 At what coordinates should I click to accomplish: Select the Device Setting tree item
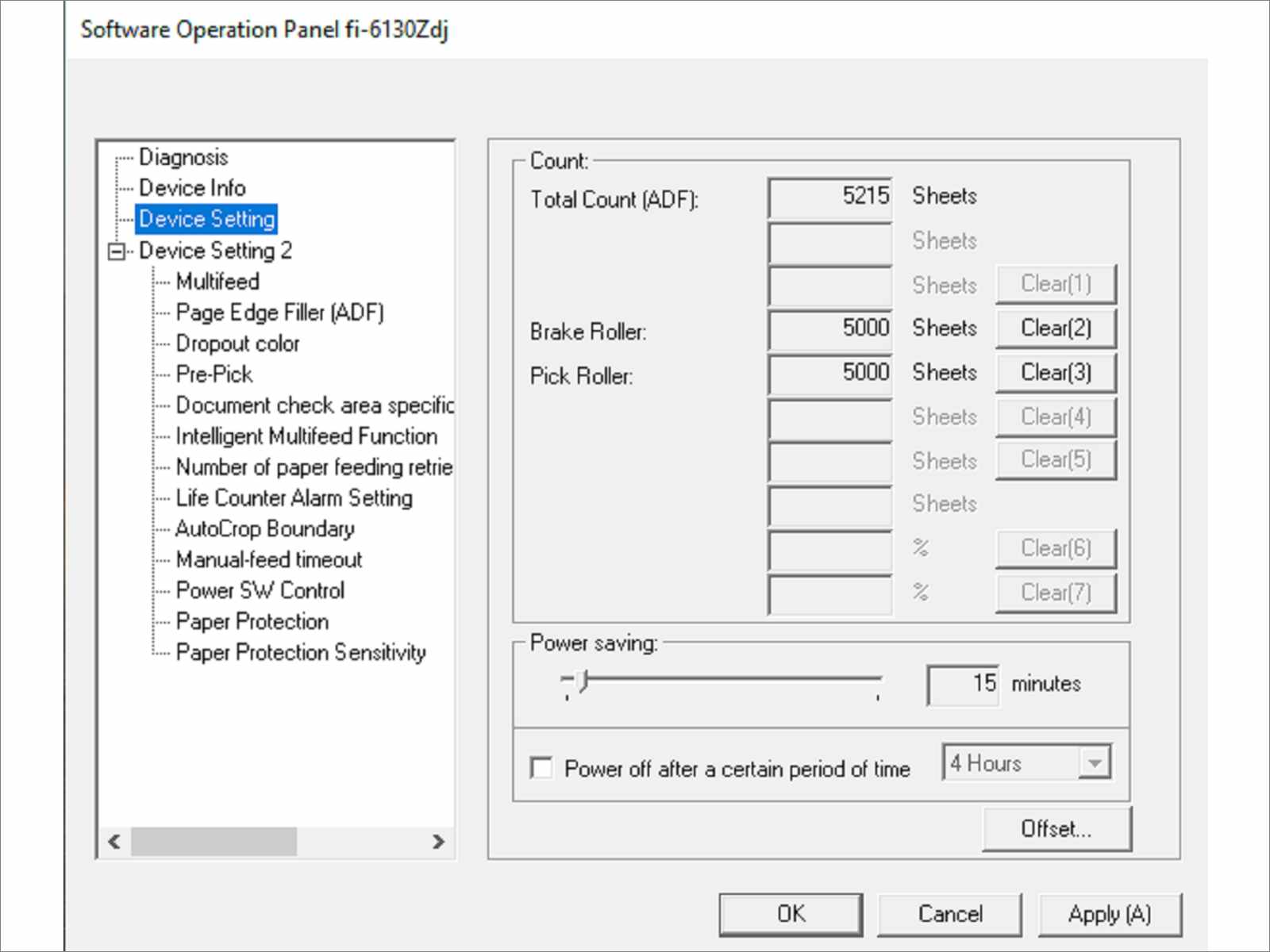[x=207, y=219]
